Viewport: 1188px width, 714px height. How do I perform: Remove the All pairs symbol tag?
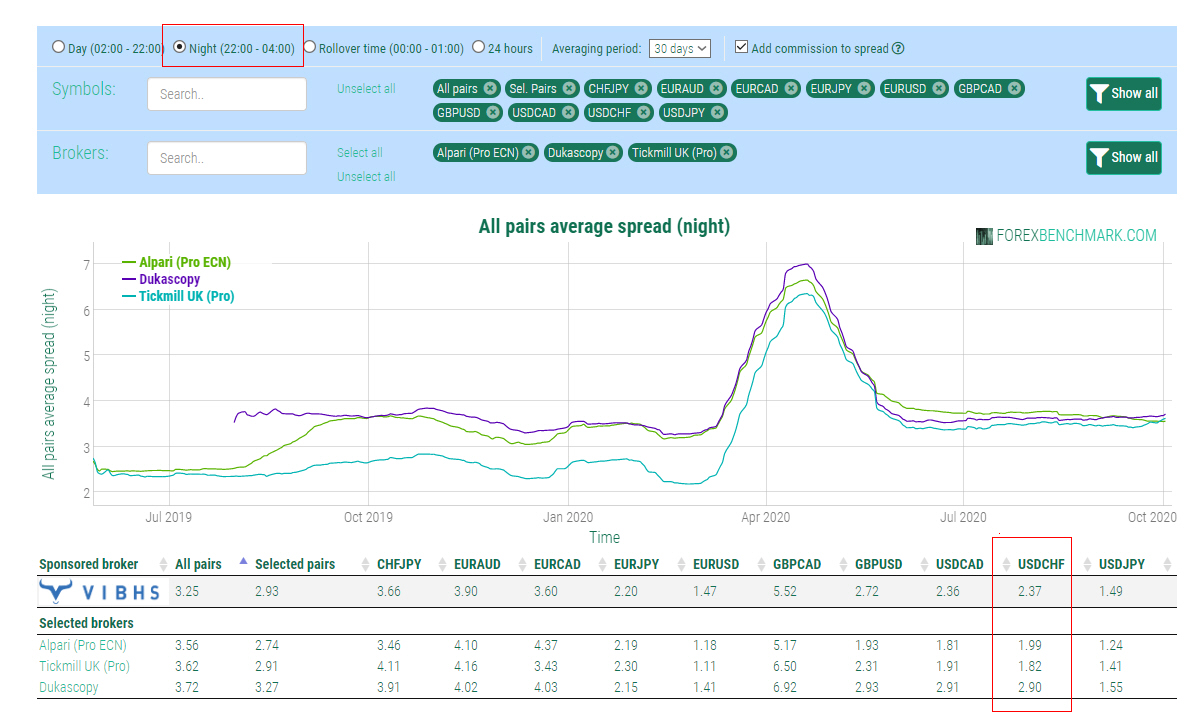(x=489, y=89)
